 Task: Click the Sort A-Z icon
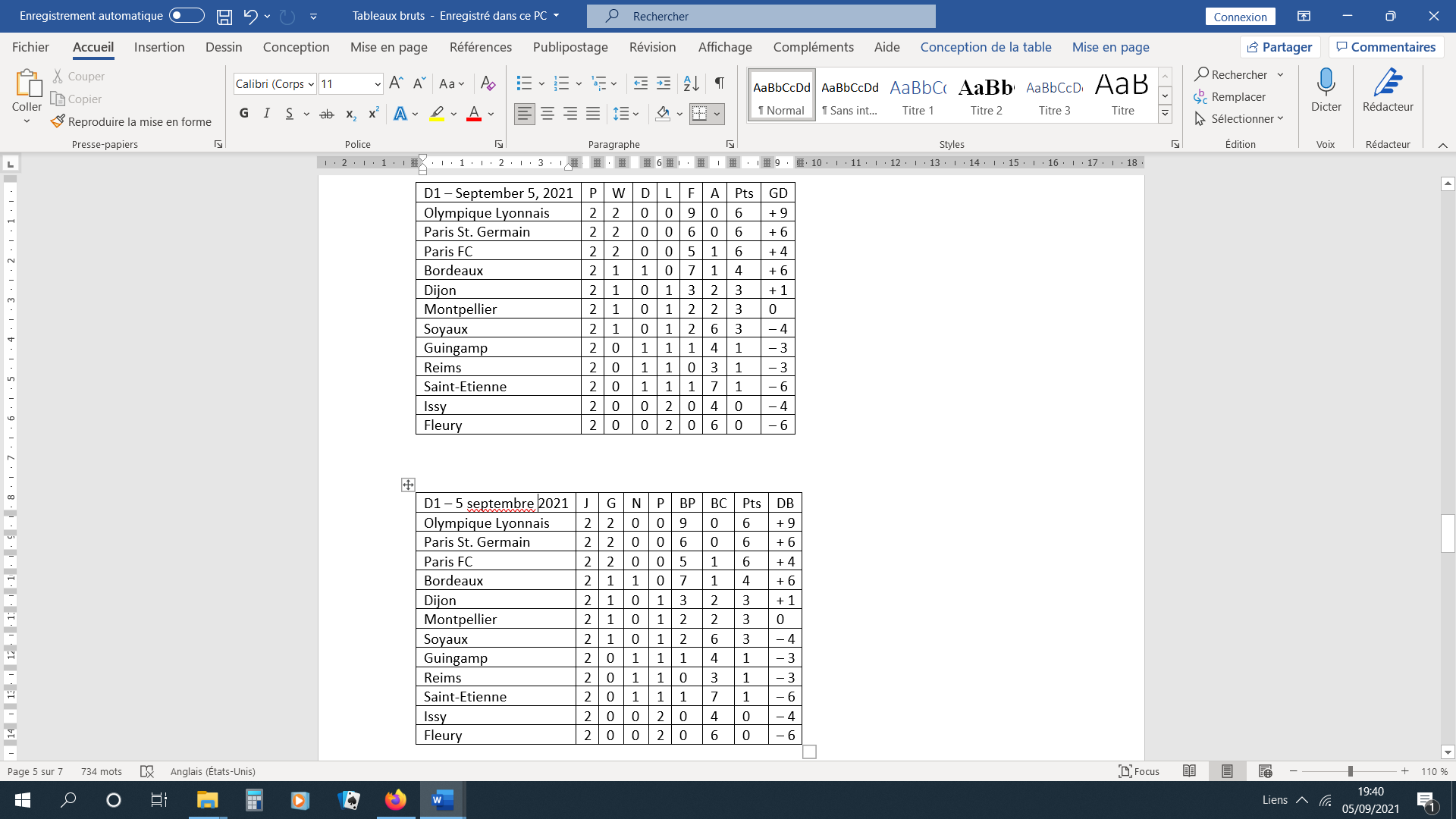pyautogui.click(x=691, y=83)
